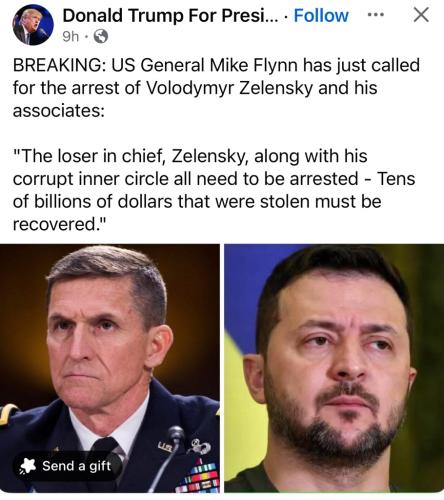Click the star icon beside Send a gift
This screenshot has width=444, height=500.
pyautogui.click(x=28, y=466)
